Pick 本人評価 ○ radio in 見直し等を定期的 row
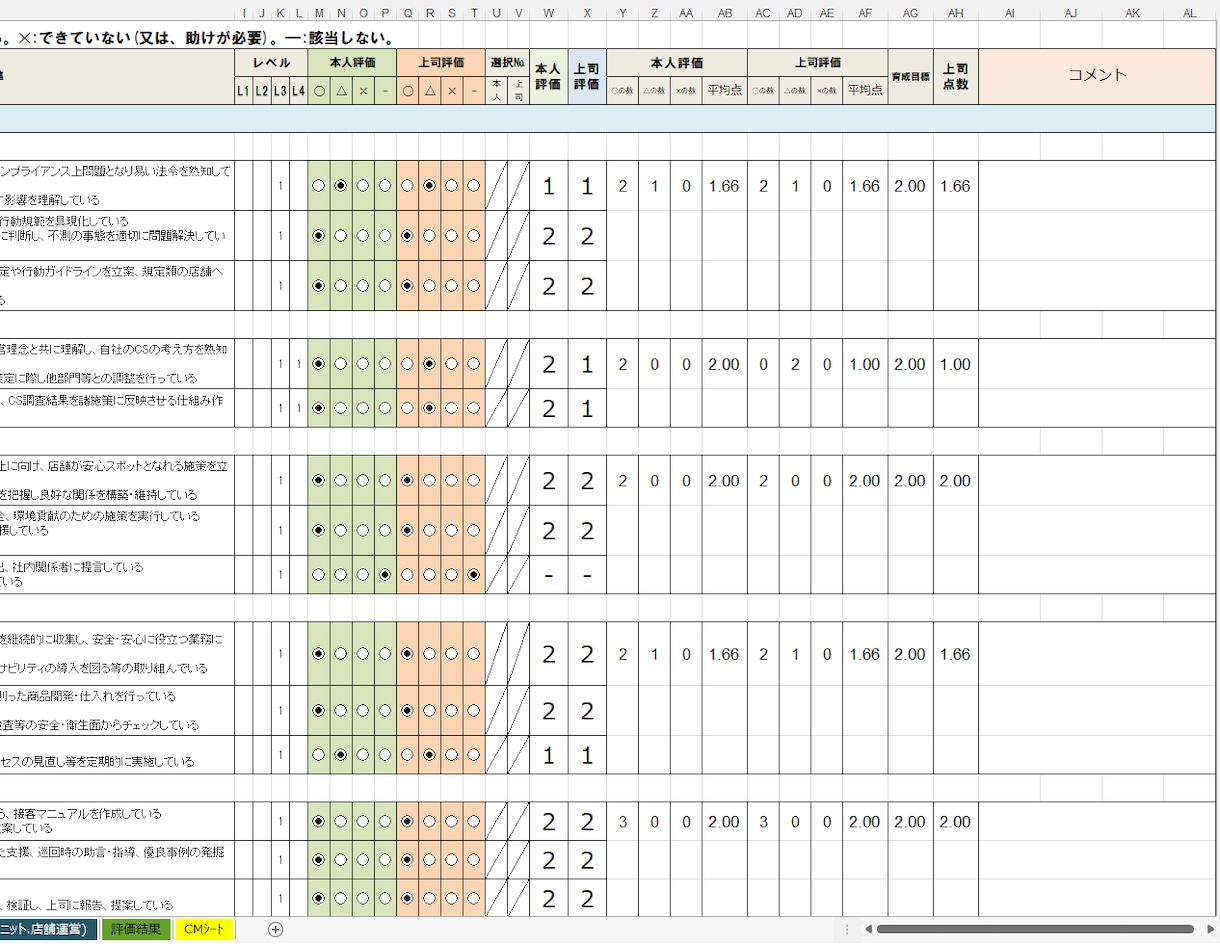This screenshot has width=1220, height=944. tap(319, 755)
